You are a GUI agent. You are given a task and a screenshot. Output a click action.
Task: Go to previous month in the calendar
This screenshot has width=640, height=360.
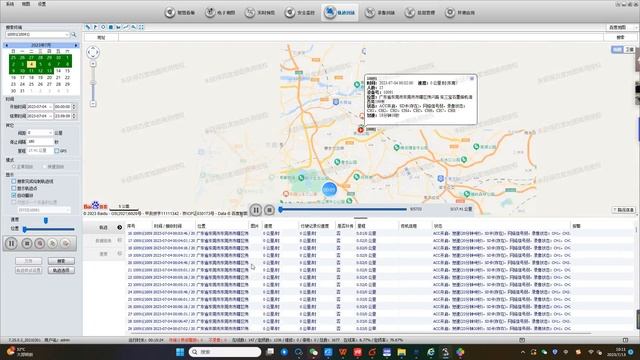[7, 45]
